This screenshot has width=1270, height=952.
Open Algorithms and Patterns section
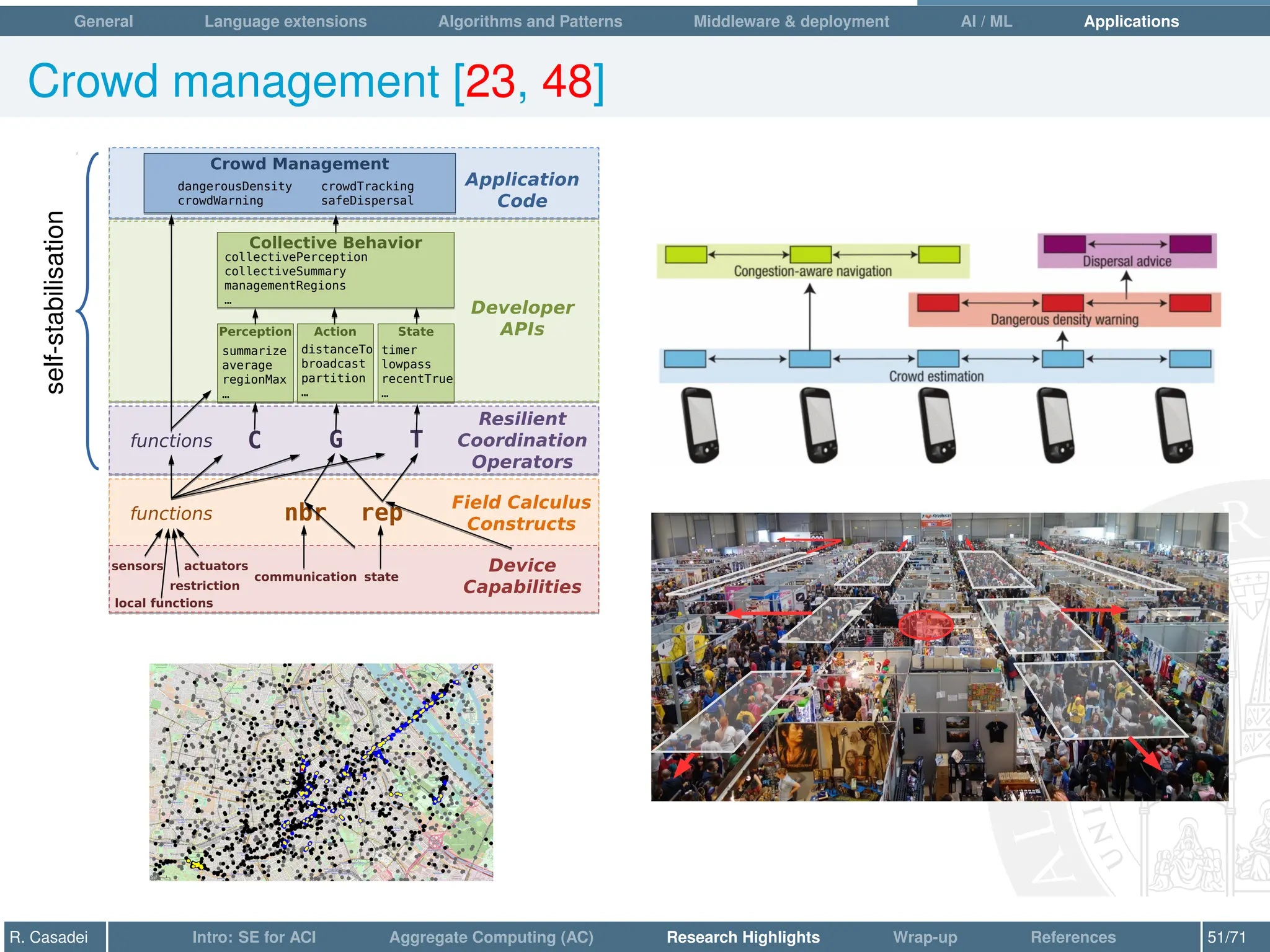tap(530, 21)
